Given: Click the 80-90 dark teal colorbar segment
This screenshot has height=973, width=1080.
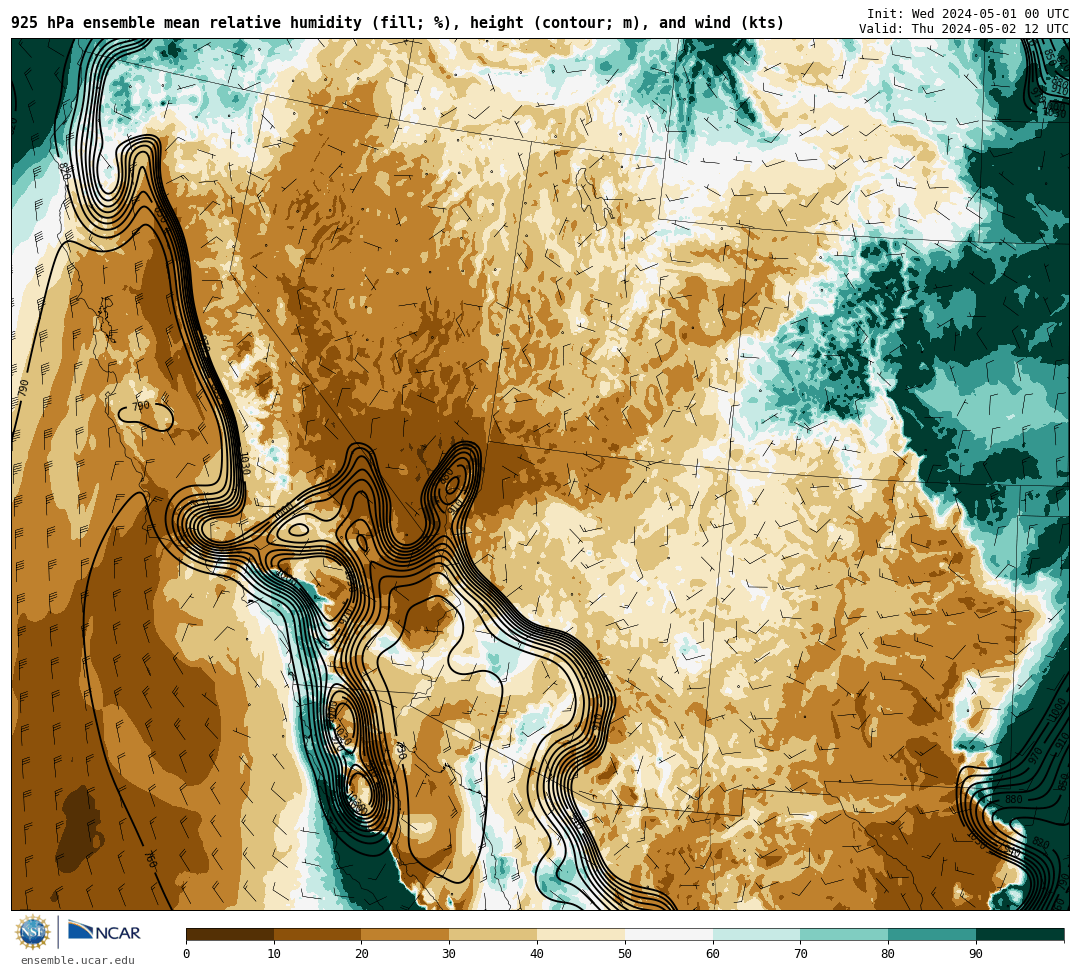Looking at the screenshot, I should point(932,934).
